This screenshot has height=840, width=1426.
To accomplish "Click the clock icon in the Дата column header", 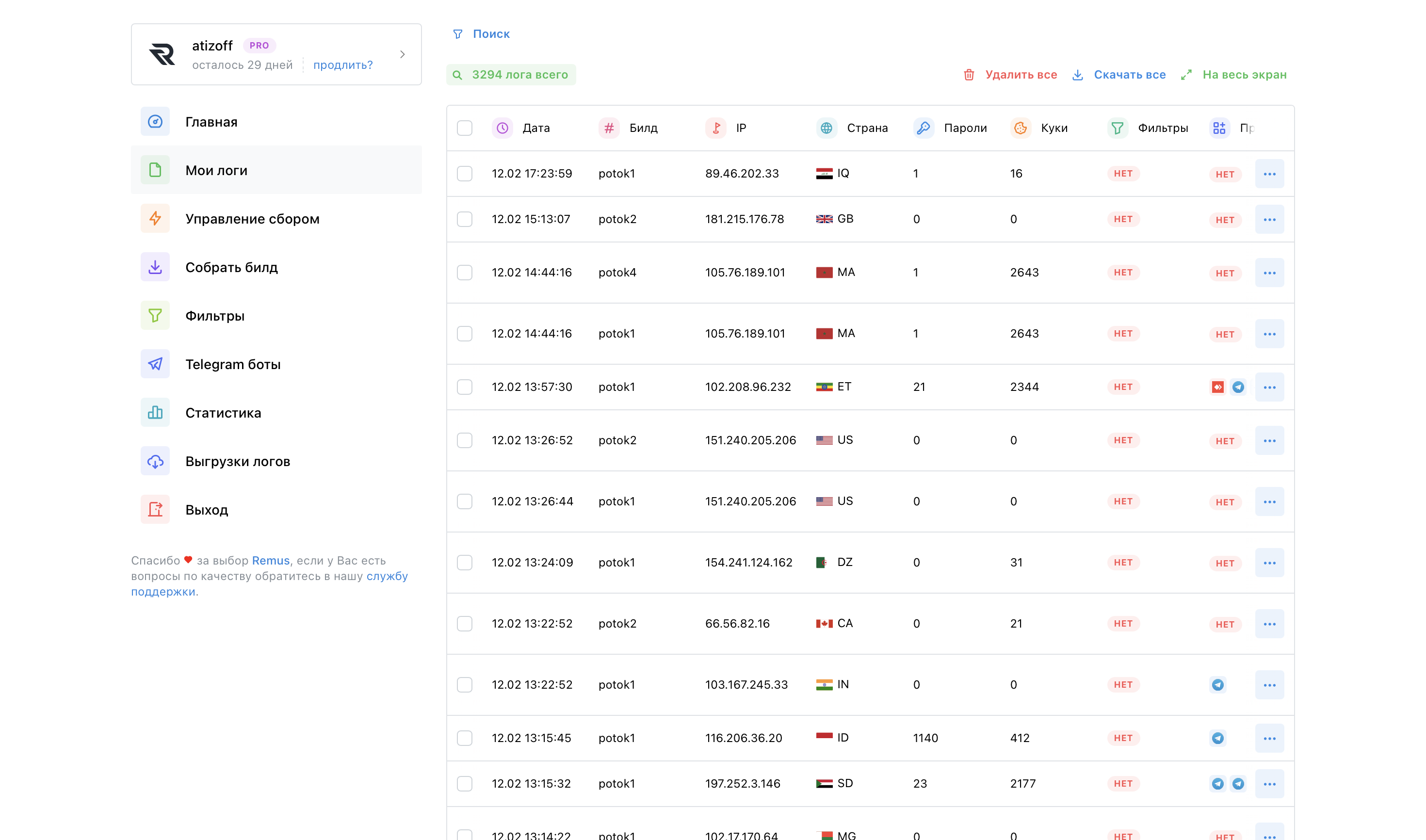I will click(x=502, y=128).
